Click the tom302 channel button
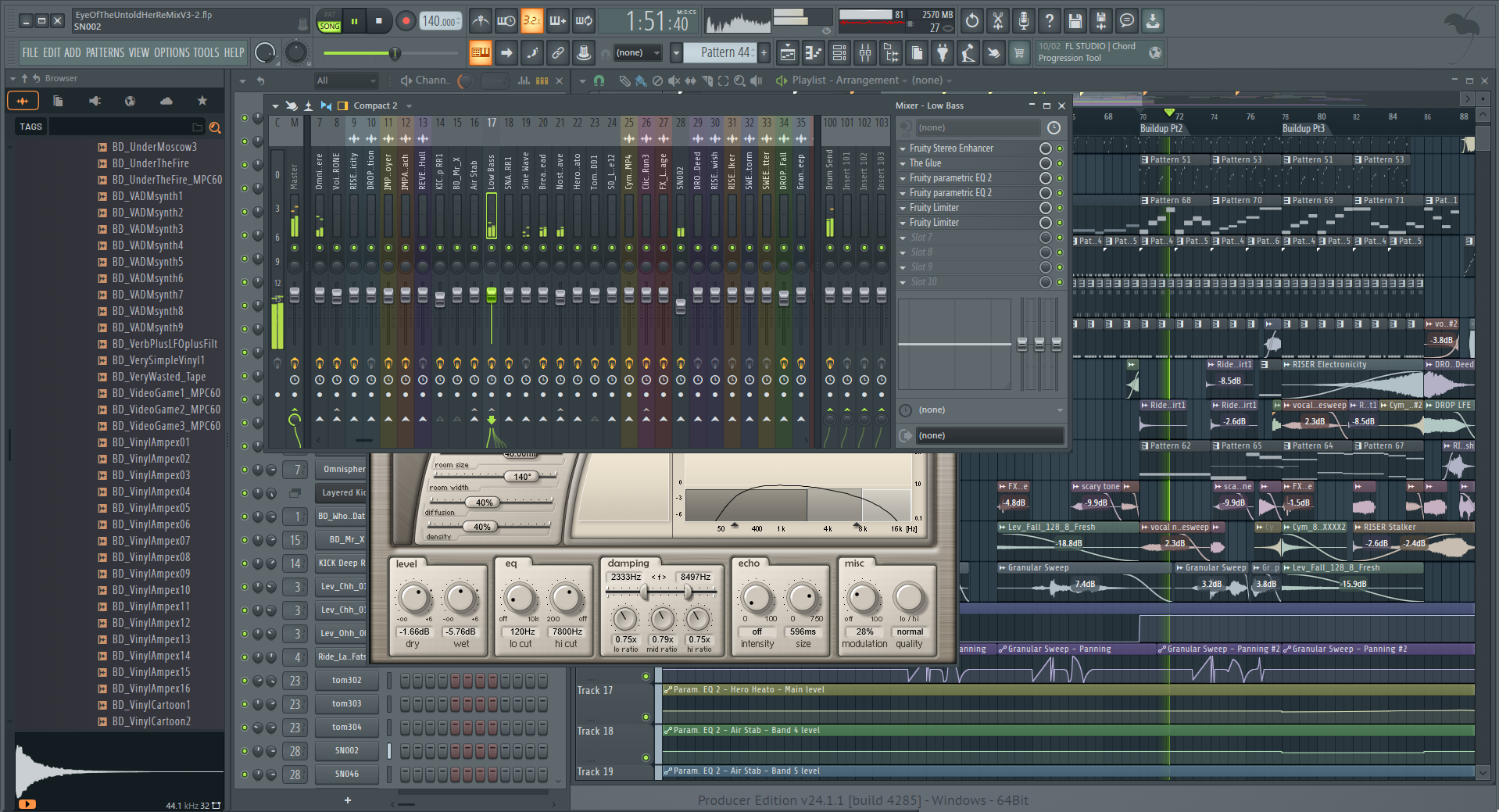1499x812 pixels. click(346, 680)
